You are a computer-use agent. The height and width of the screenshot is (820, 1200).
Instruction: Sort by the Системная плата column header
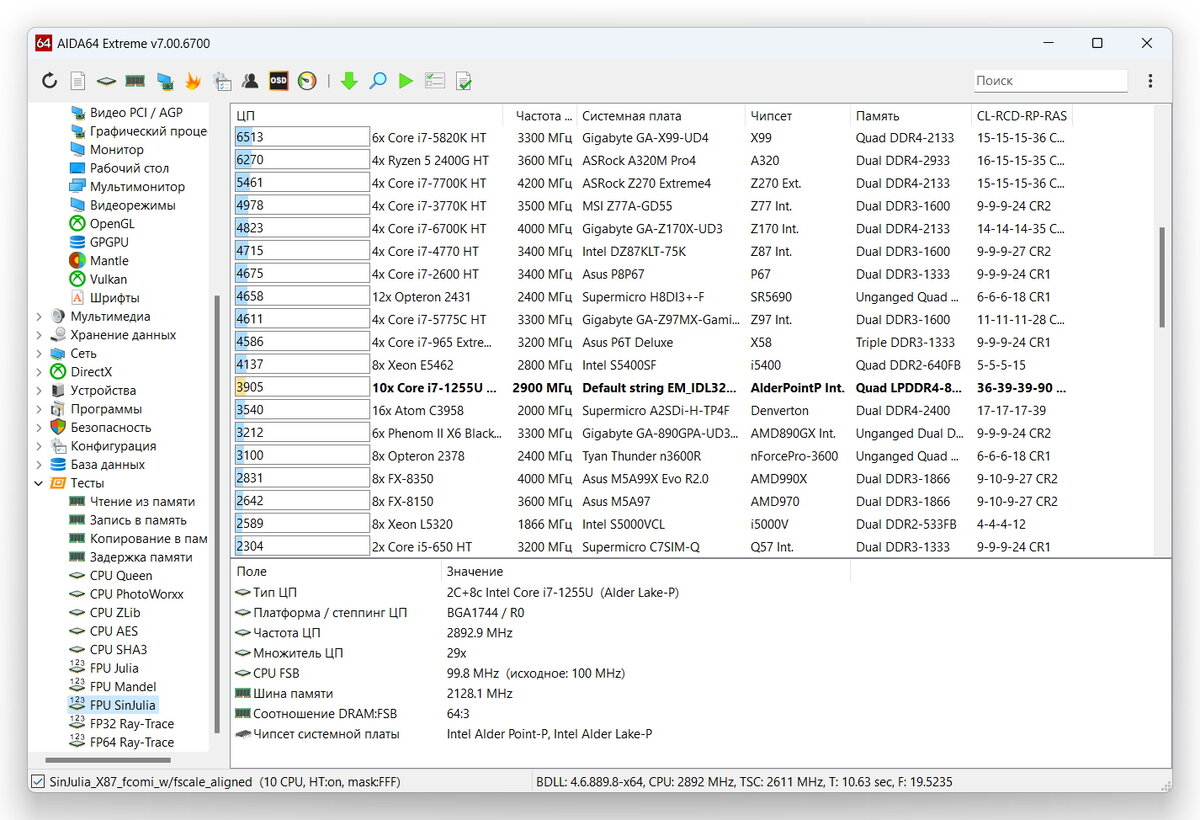[x=660, y=116]
